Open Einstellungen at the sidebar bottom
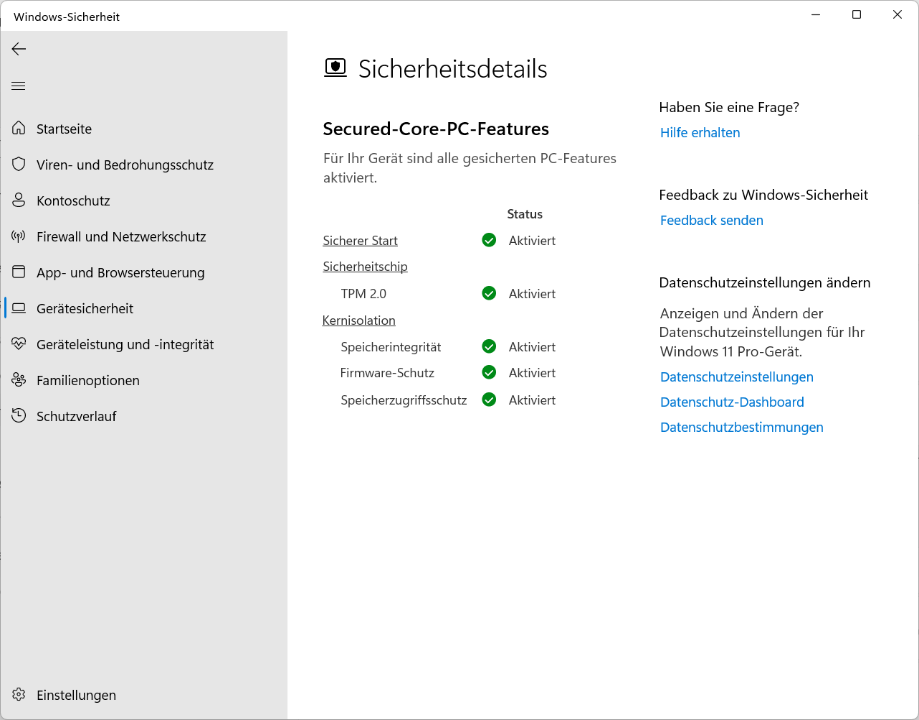 (x=76, y=695)
